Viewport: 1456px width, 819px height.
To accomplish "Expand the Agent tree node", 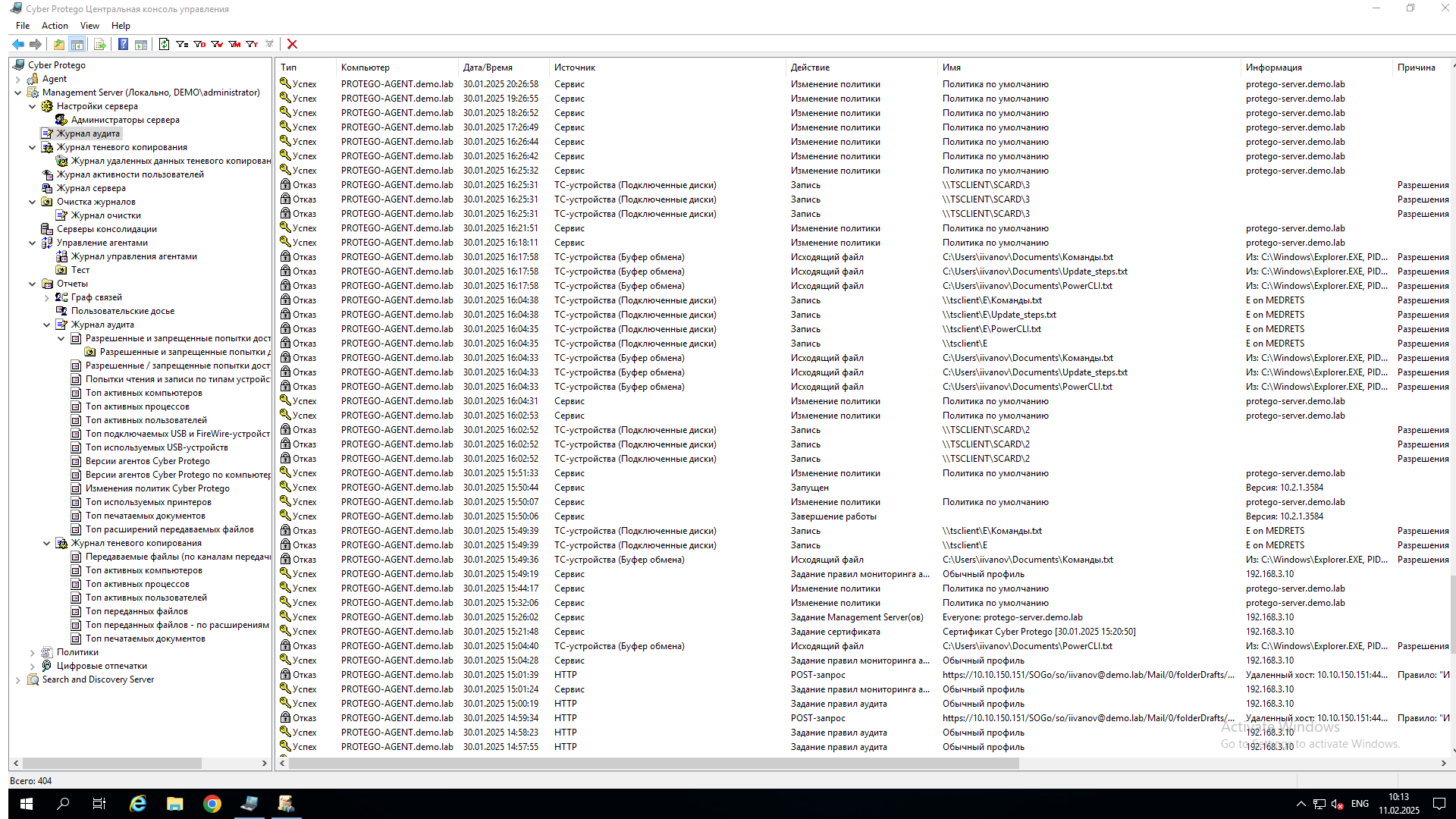I will 18,79.
